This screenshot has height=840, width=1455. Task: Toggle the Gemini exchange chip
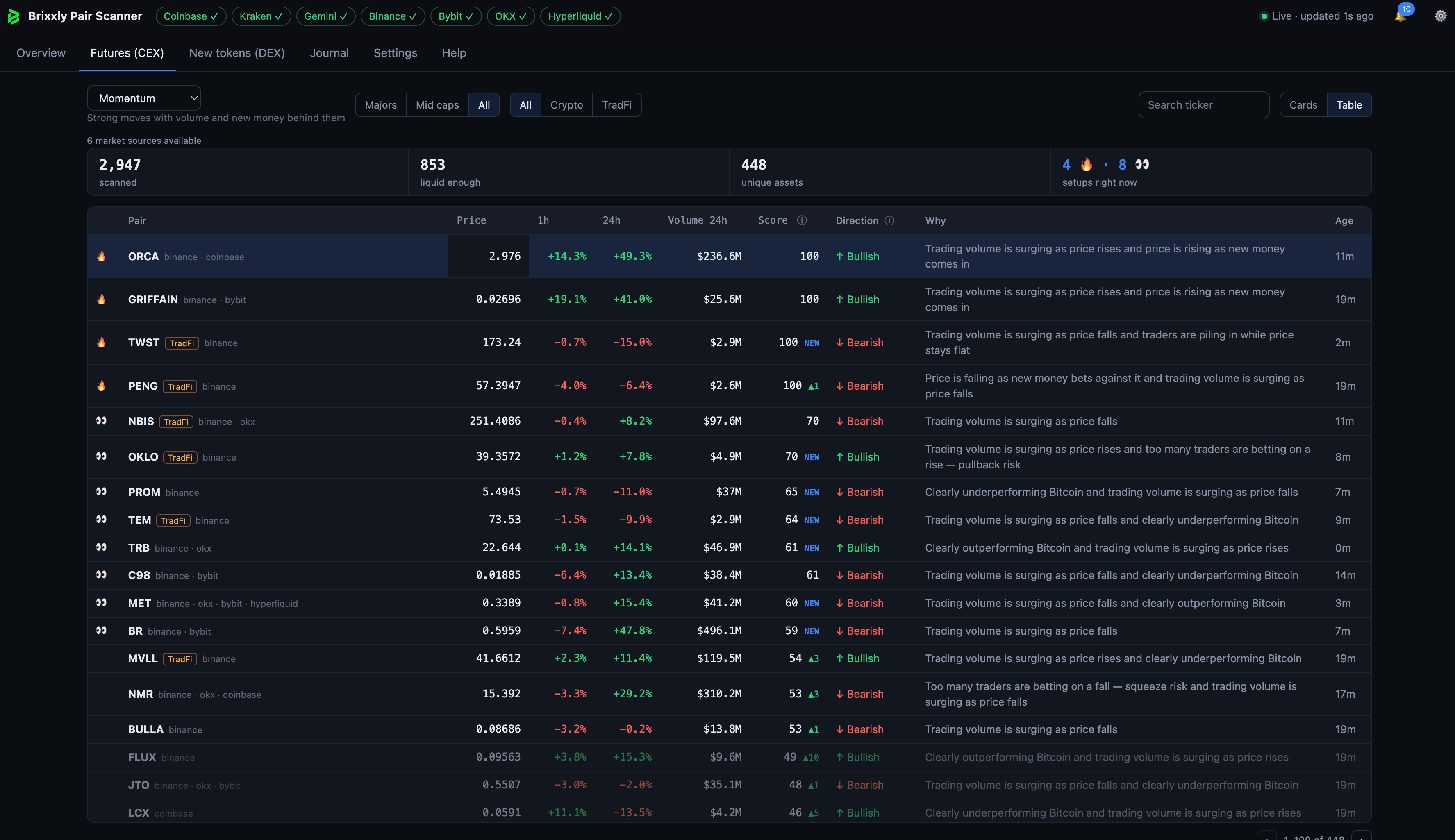tap(326, 16)
